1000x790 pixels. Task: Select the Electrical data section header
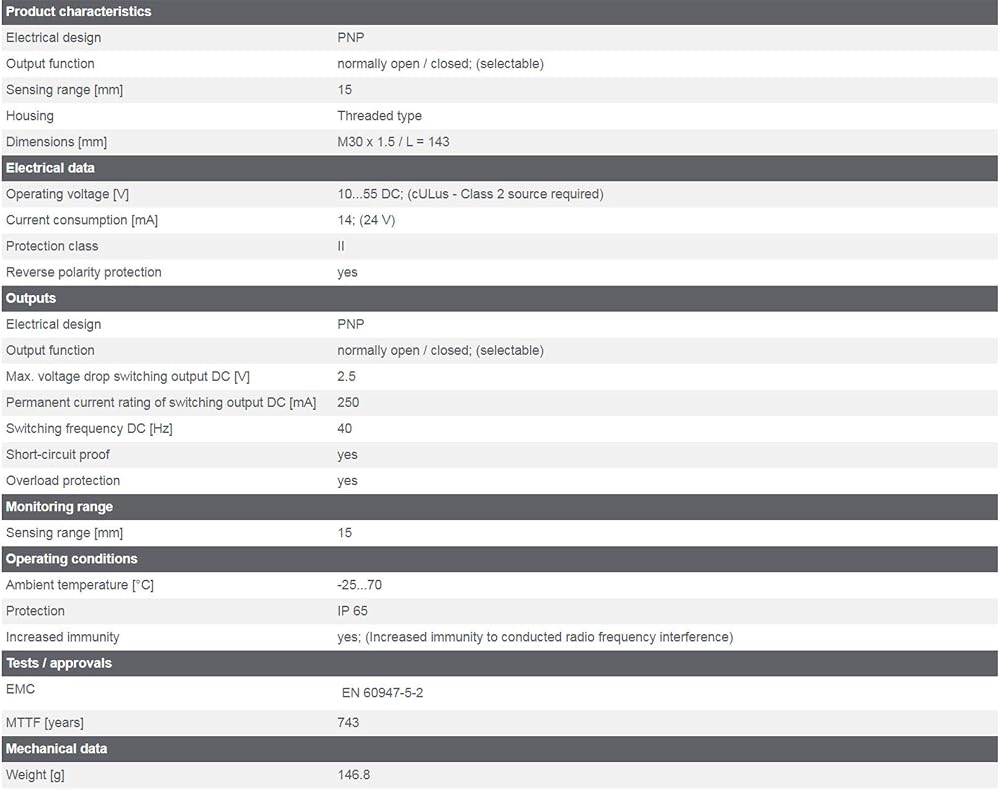[500, 168]
